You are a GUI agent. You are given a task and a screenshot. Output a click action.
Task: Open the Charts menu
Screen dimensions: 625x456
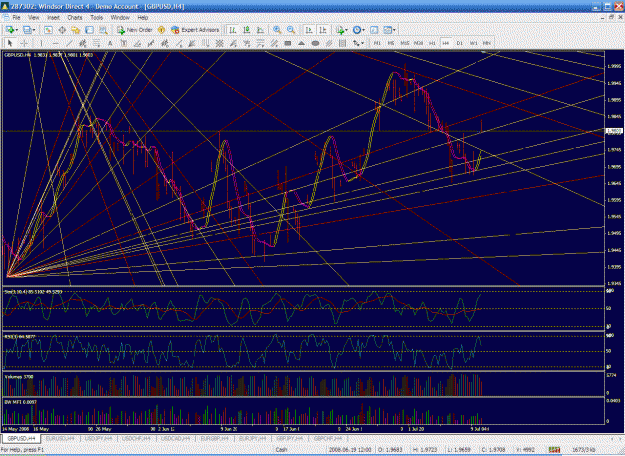pos(75,18)
